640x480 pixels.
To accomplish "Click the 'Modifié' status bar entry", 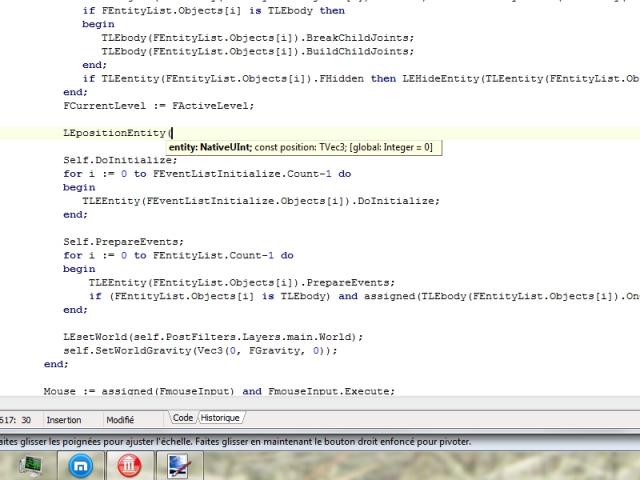I will point(120,420).
